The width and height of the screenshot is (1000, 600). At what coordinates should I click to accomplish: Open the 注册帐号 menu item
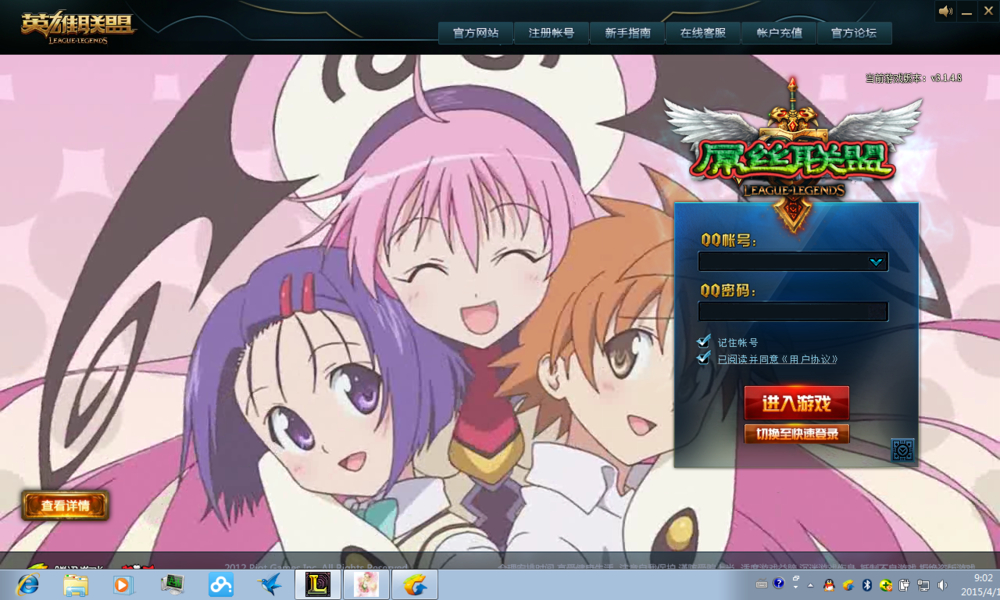551,33
